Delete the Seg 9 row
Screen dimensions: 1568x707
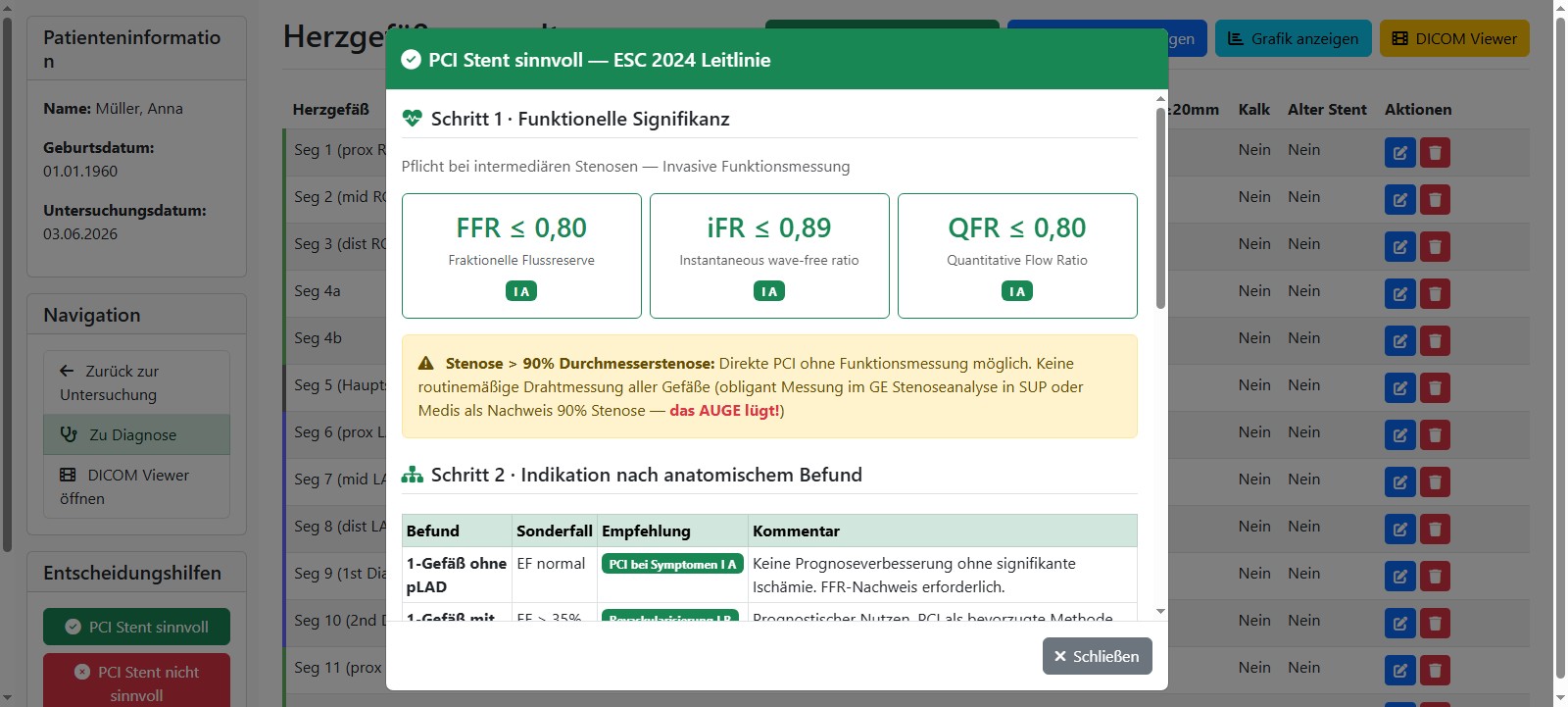pyautogui.click(x=1435, y=577)
